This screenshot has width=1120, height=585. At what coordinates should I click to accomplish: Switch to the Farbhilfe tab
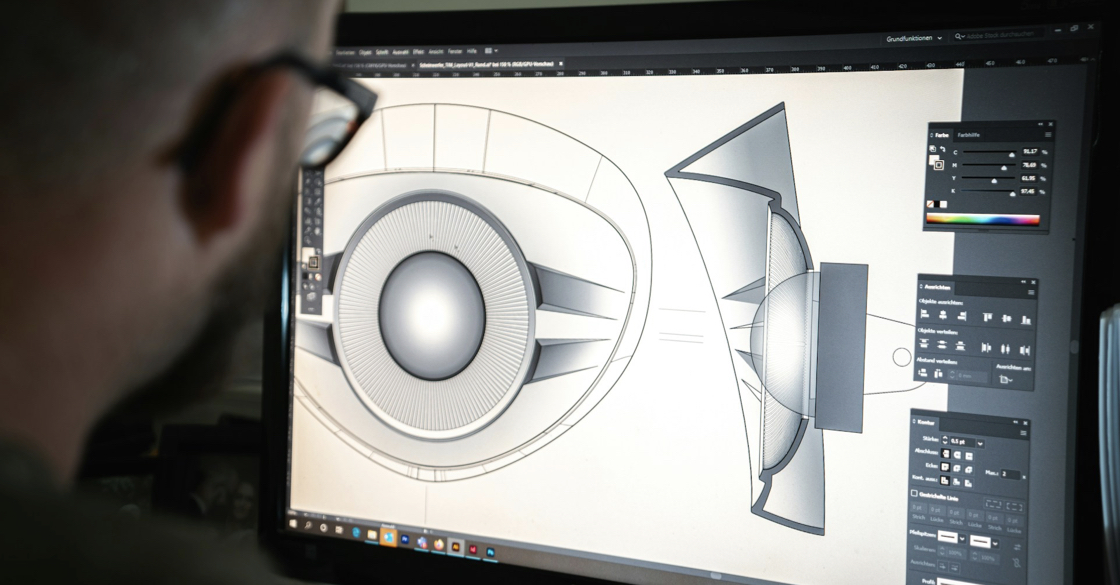pos(969,134)
